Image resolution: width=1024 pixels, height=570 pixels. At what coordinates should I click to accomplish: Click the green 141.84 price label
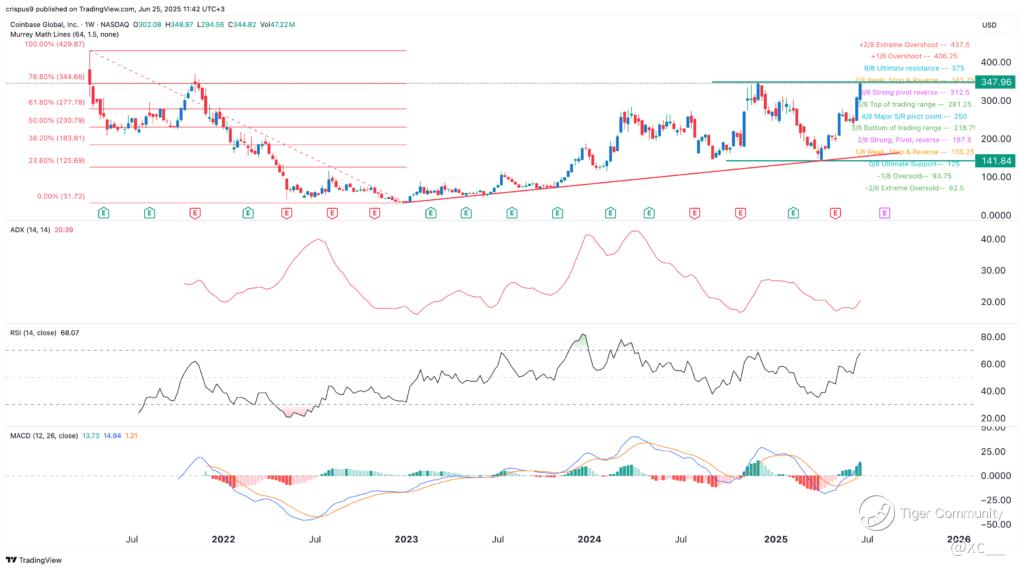coord(995,161)
